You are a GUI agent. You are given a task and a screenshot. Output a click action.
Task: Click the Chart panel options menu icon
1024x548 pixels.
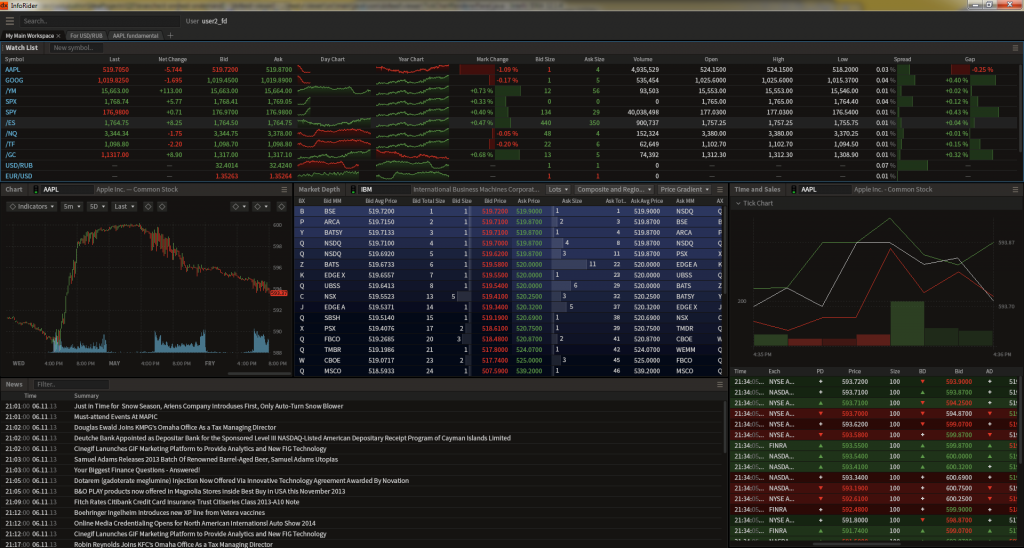[285, 188]
